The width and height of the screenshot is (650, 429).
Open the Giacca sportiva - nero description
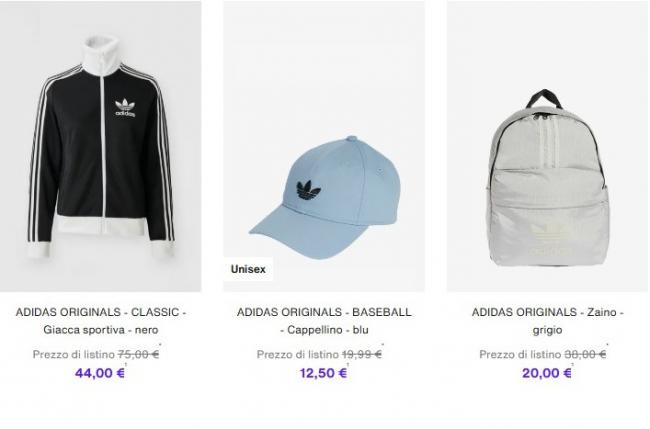pyautogui.click(x=101, y=330)
